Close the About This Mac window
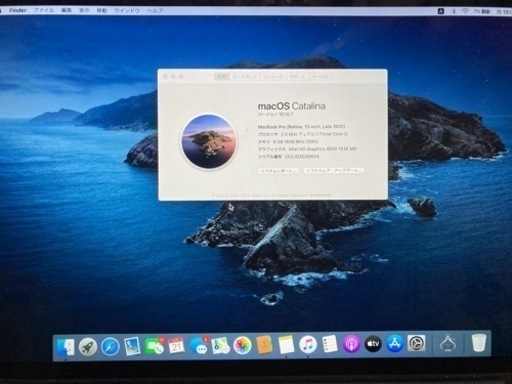The image size is (512, 384). point(165,77)
